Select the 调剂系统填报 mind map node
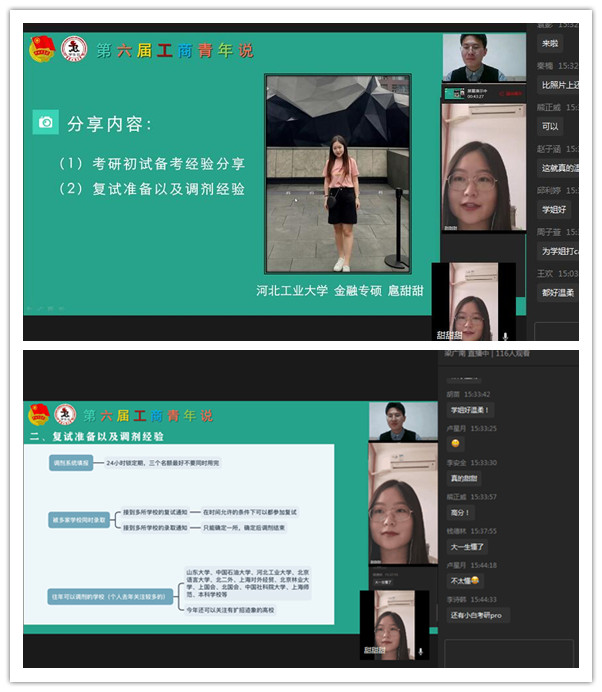602x692 pixels. point(71,462)
